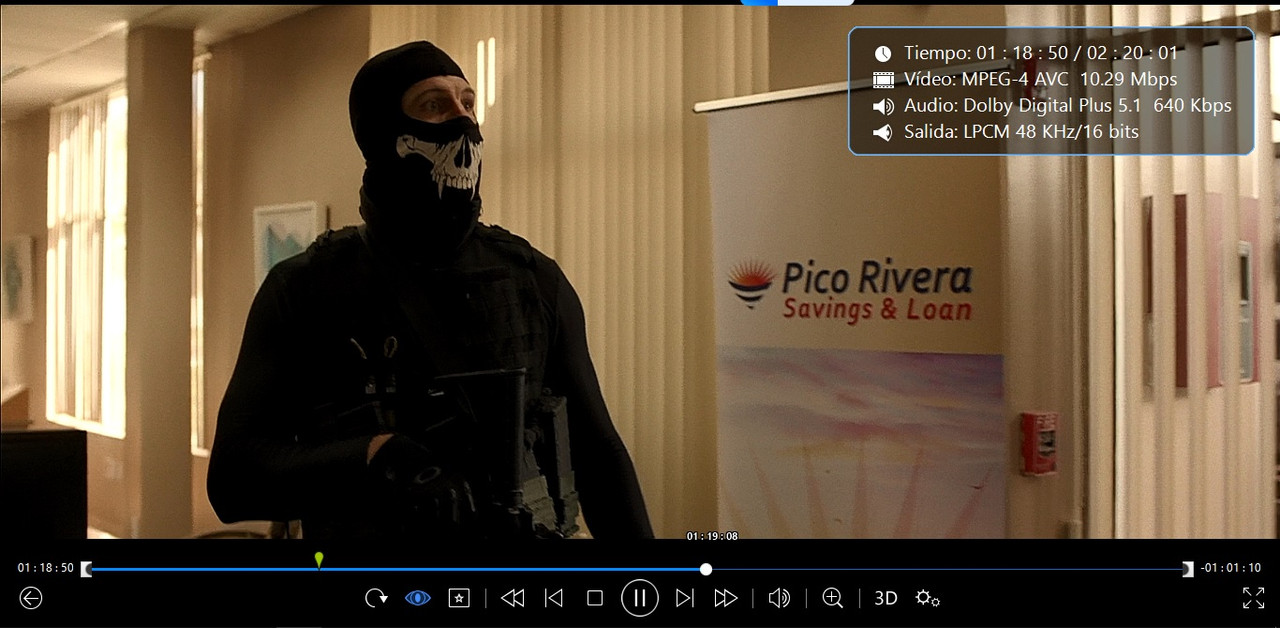Open the settings gears menu

928,598
